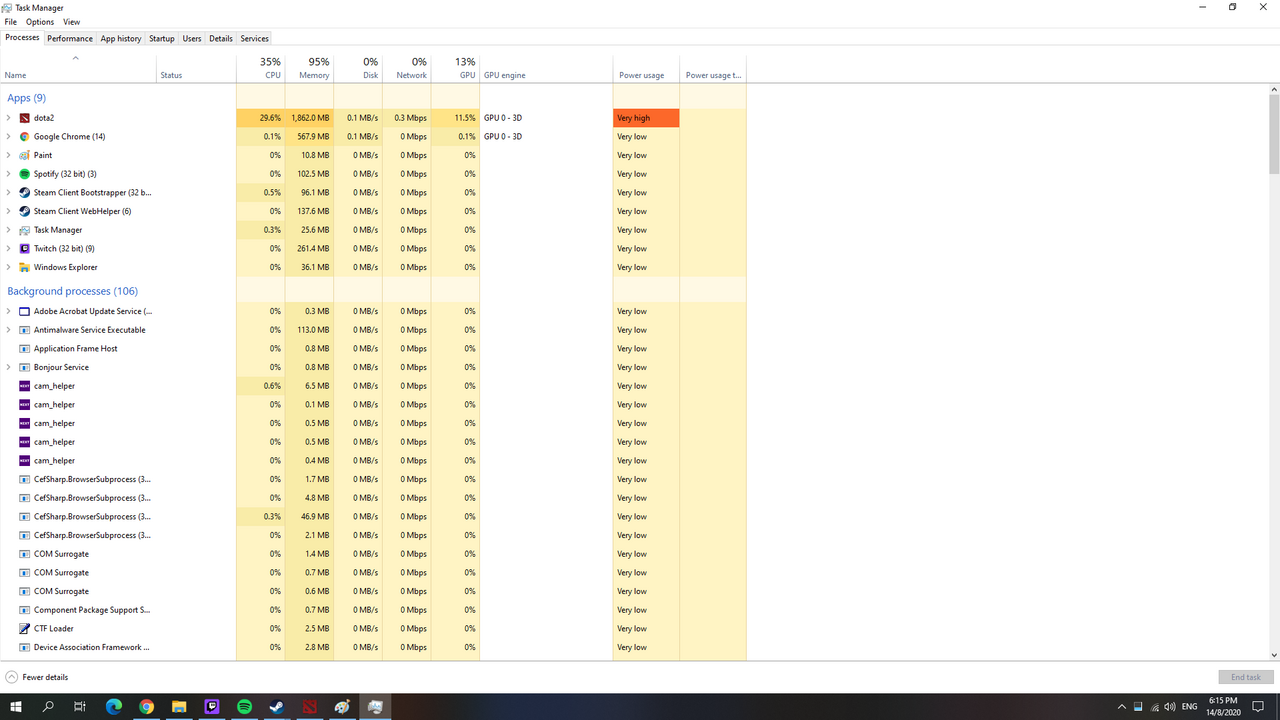
Task: Expand the Antimalware Service Executable group
Action: 8,330
